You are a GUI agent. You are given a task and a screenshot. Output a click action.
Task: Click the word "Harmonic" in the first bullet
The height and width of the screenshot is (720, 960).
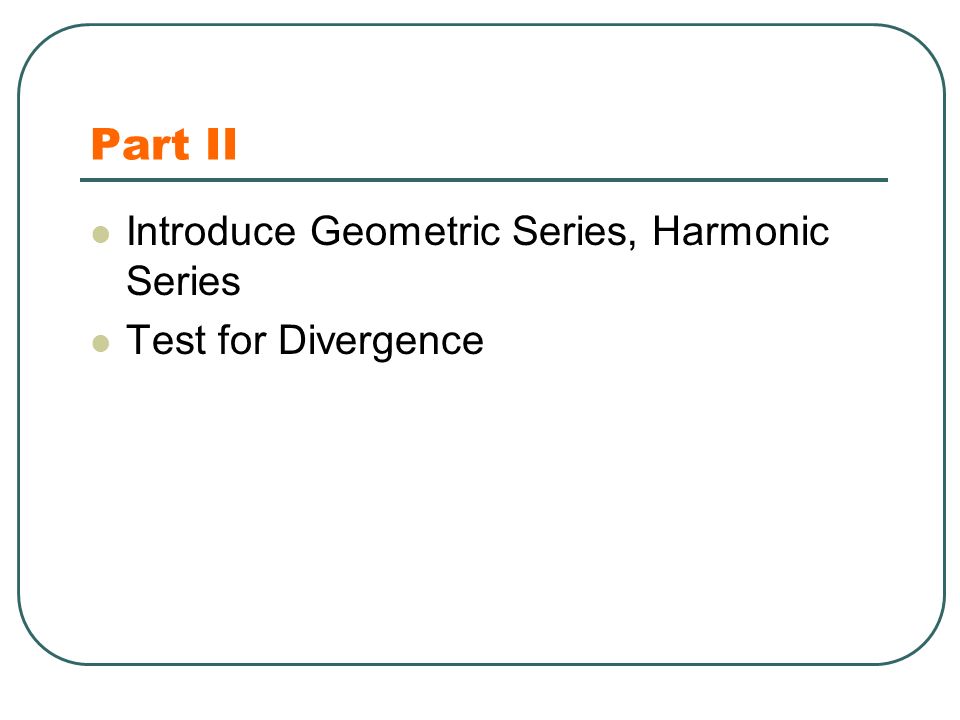[741, 231]
